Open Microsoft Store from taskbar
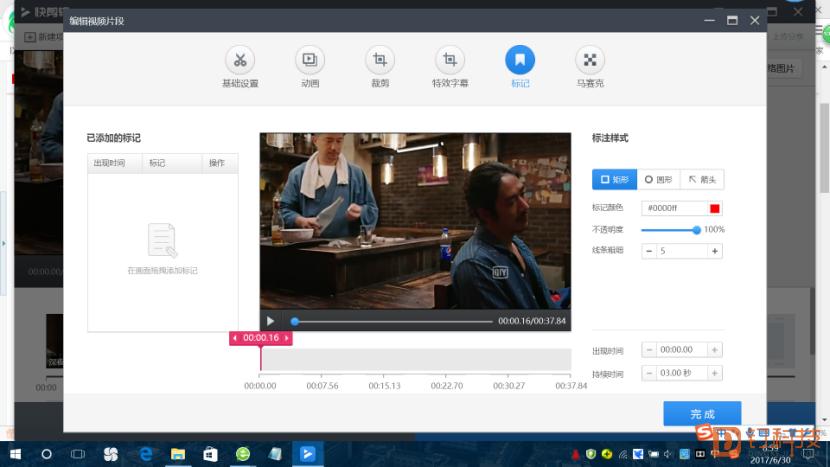This screenshot has height=467, width=830. coord(210,454)
